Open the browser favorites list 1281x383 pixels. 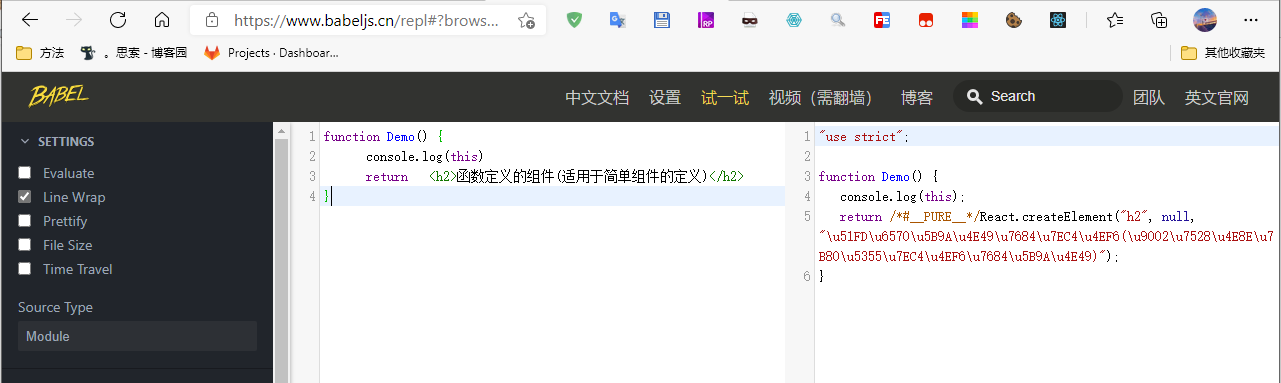click(1115, 20)
